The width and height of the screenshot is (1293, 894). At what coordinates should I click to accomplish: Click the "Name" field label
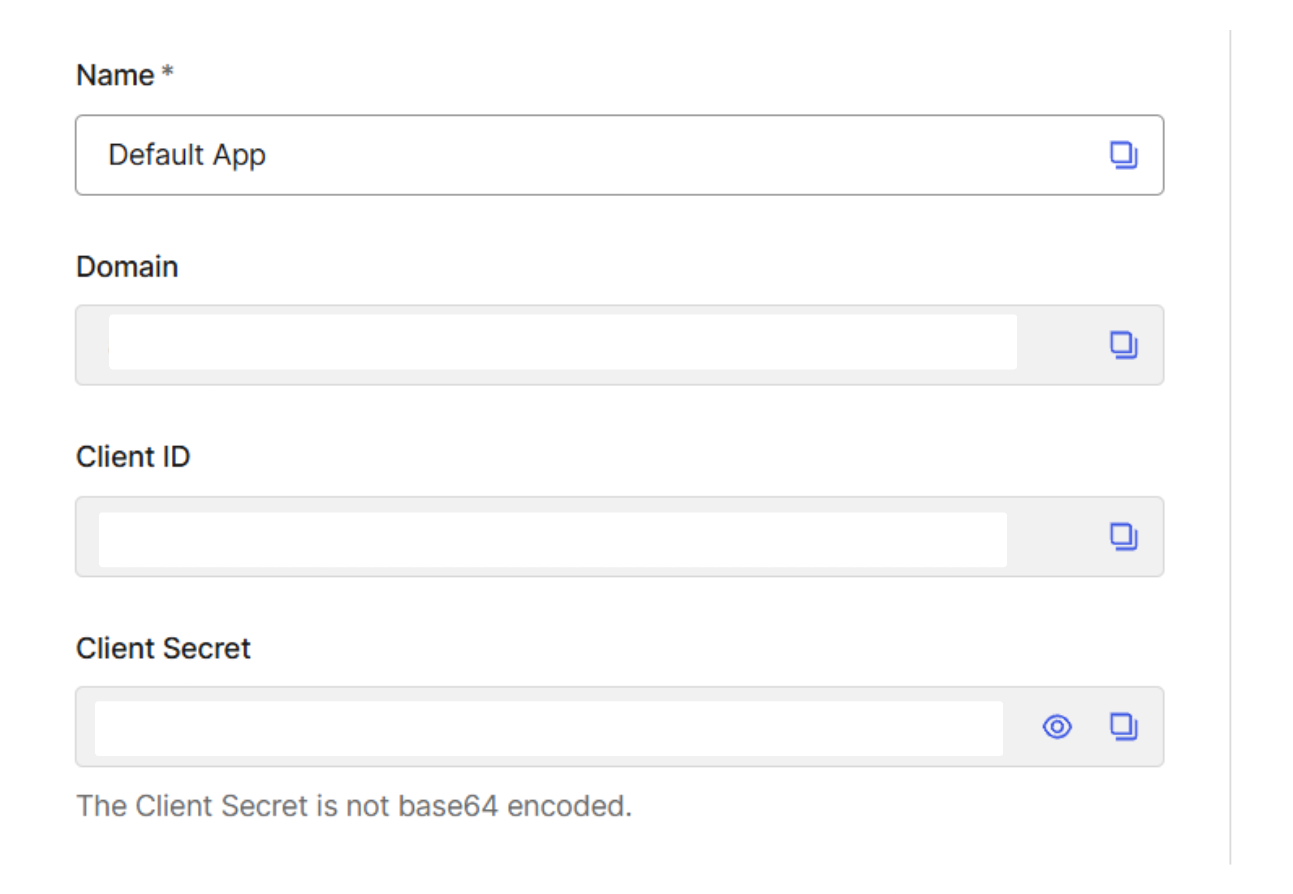click(115, 76)
